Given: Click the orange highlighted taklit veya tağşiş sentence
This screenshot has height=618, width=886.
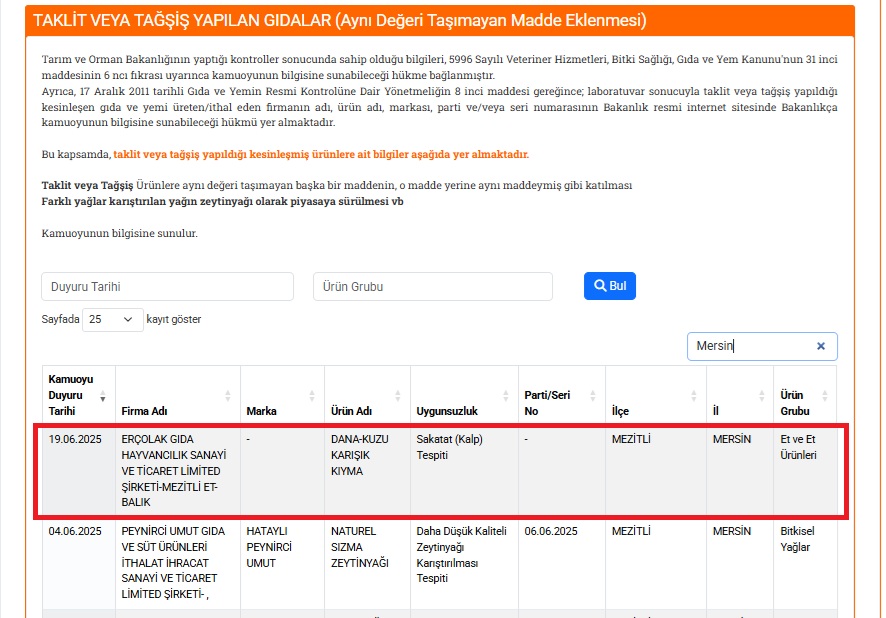Looking at the screenshot, I should (x=321, y=154).
